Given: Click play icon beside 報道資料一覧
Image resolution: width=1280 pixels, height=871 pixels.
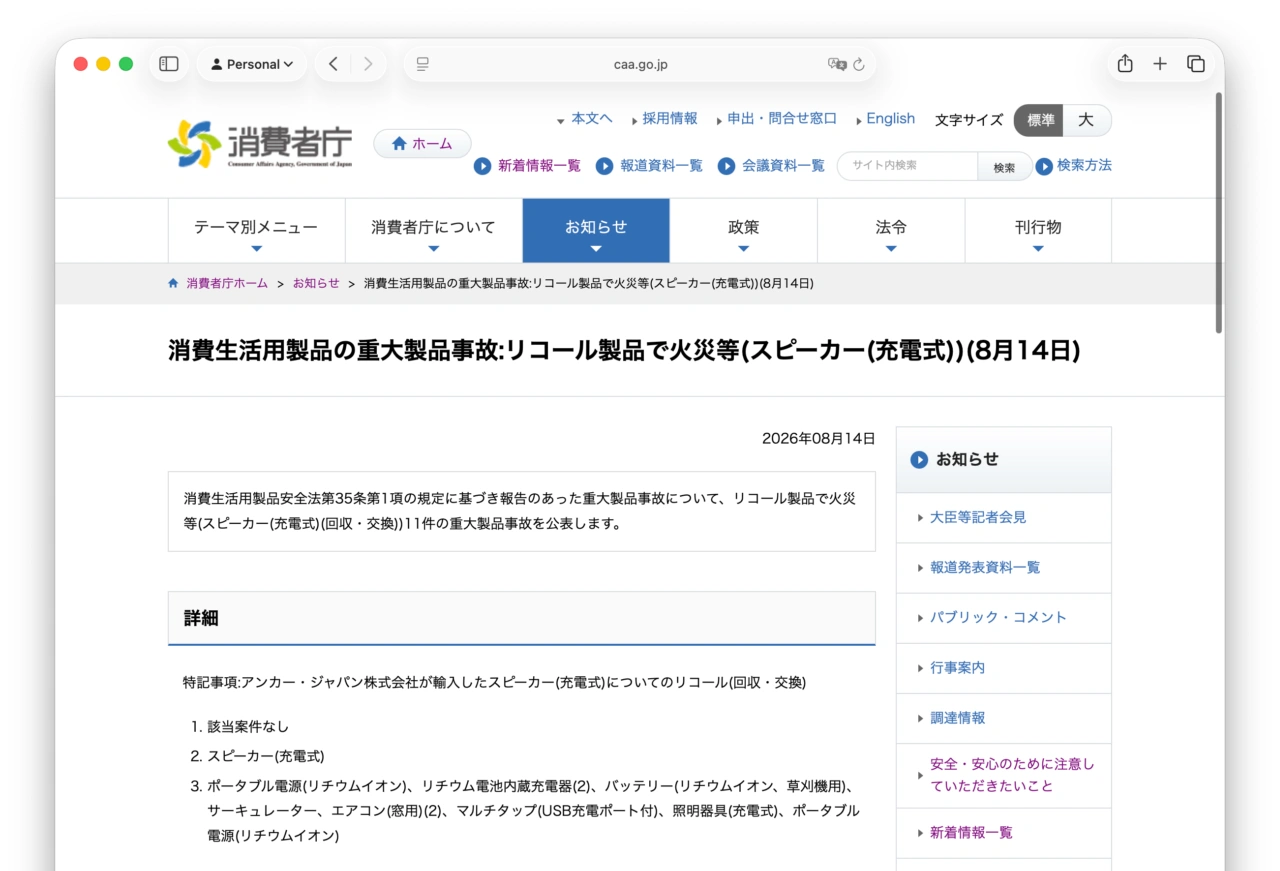Looking at the screenshot, I should pos(605,166).
